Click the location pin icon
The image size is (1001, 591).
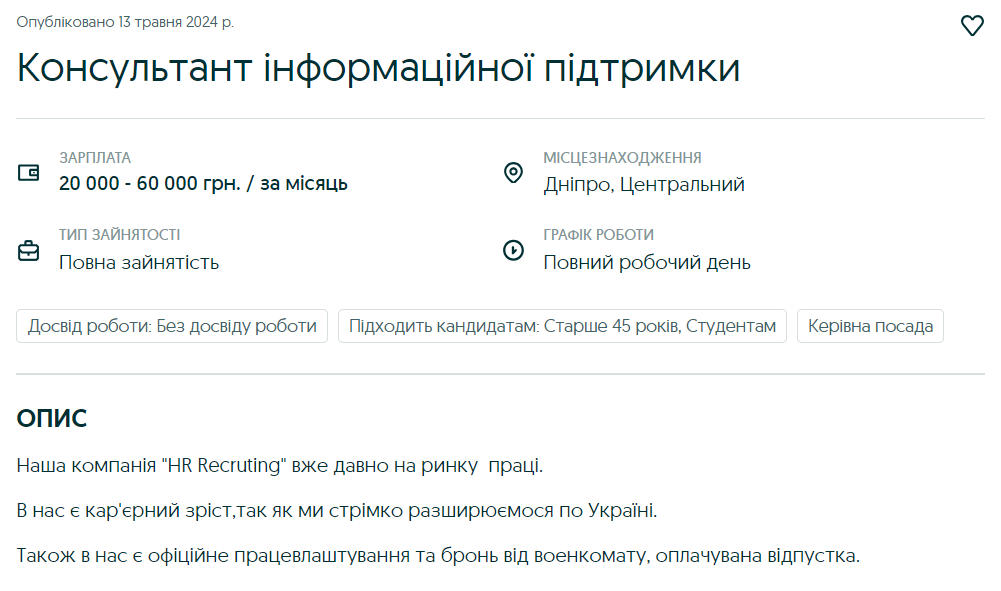(x=513, y=173)
